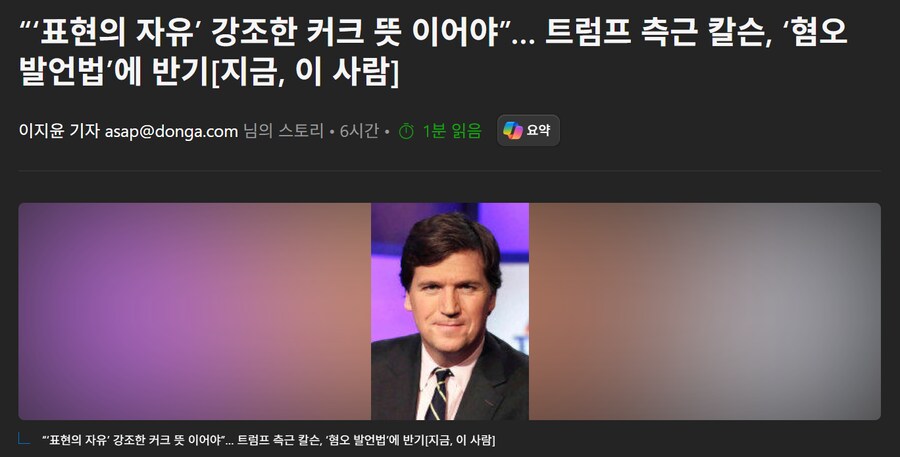
Task: Select the '1분 읽음' reading time label
Action: pos(452,131)
